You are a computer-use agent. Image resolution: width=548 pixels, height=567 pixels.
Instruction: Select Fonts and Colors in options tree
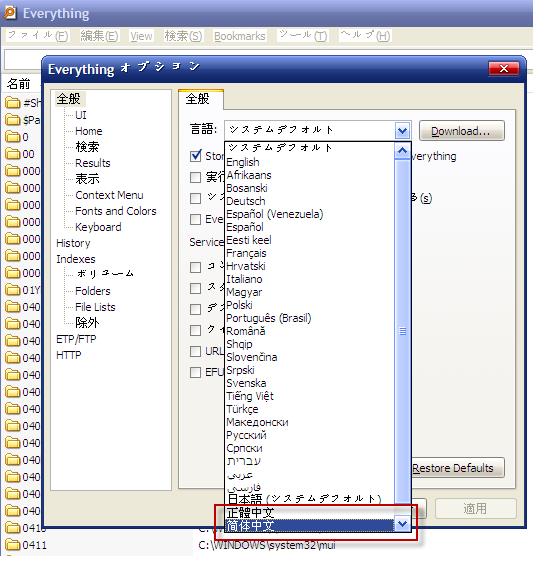(x=116, y=211)
